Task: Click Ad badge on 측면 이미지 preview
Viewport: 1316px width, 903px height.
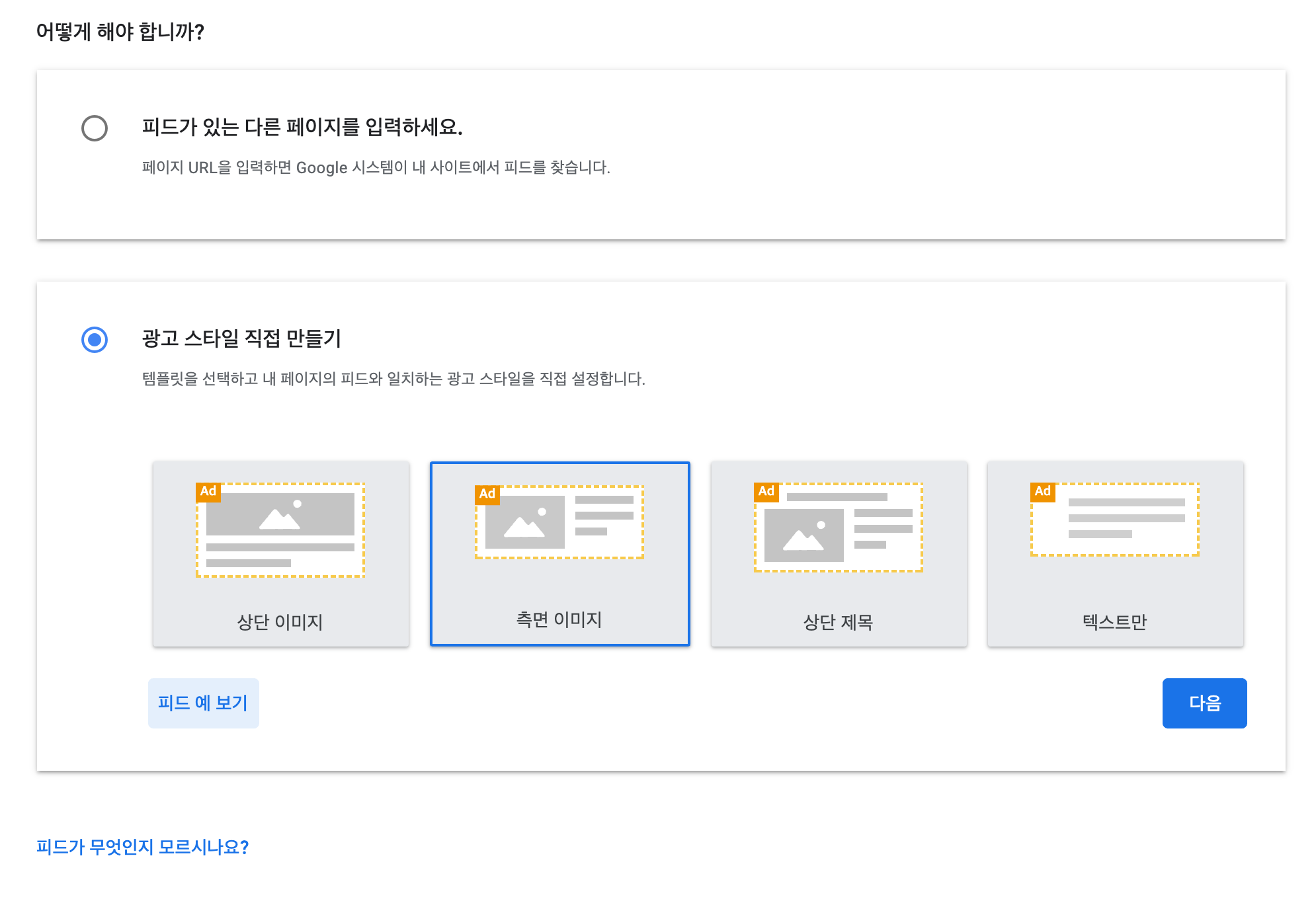Action: click(x=487, y=494)
